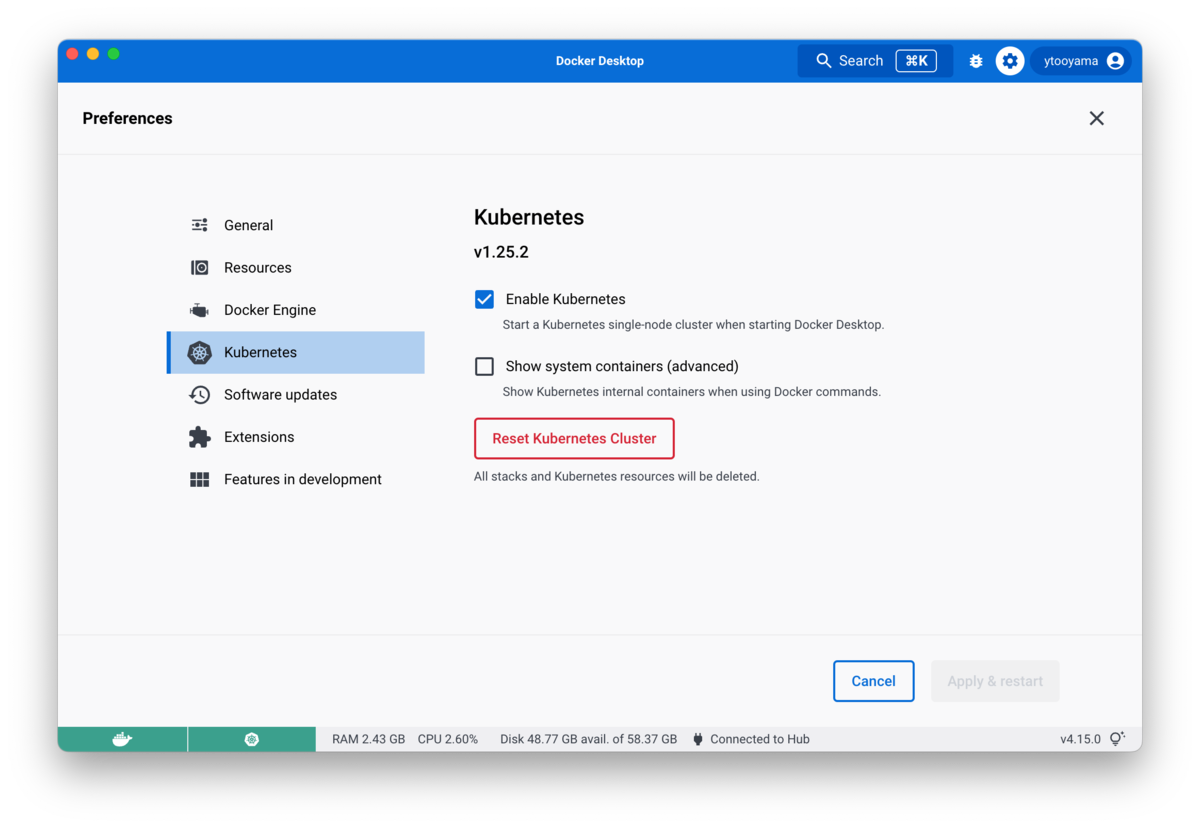Click the RAM 2.43 GB status text
The width and height of the screenshot is (1200, 828).
(x=368, y=739)
